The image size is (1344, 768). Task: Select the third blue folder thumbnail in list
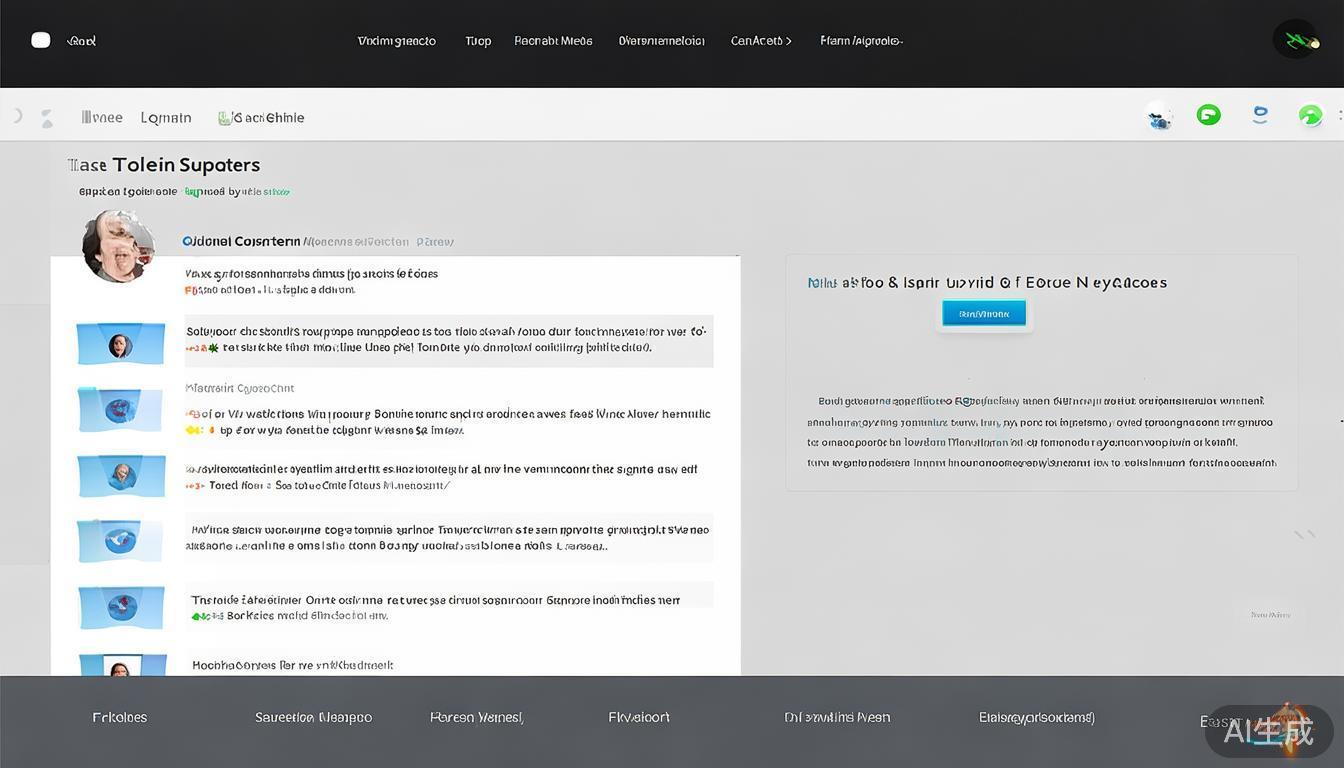click(x=121, y=475)
